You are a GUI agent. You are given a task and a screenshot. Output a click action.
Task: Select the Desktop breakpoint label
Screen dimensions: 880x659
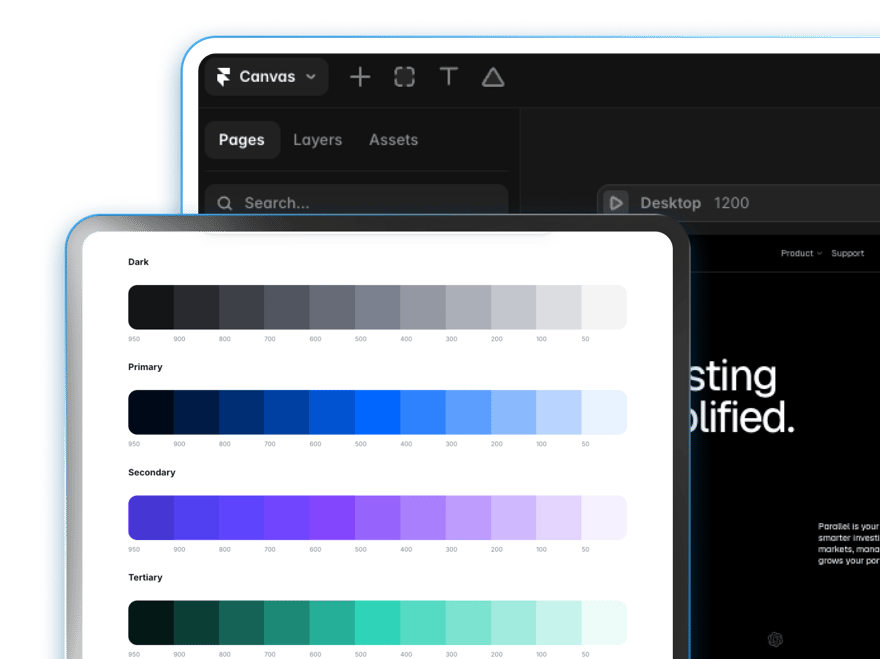[671, 203]
